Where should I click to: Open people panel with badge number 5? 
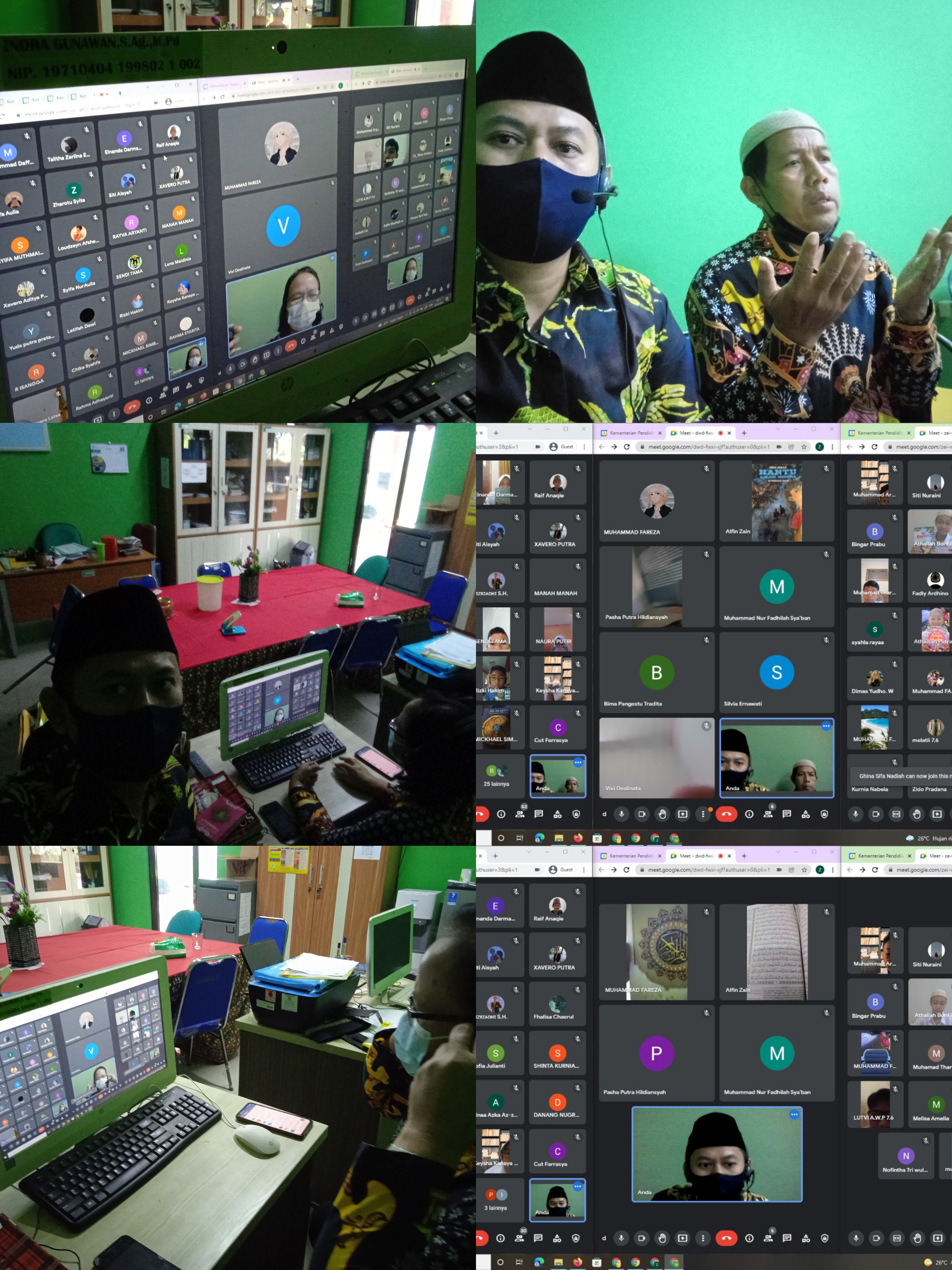point(768,1238)
